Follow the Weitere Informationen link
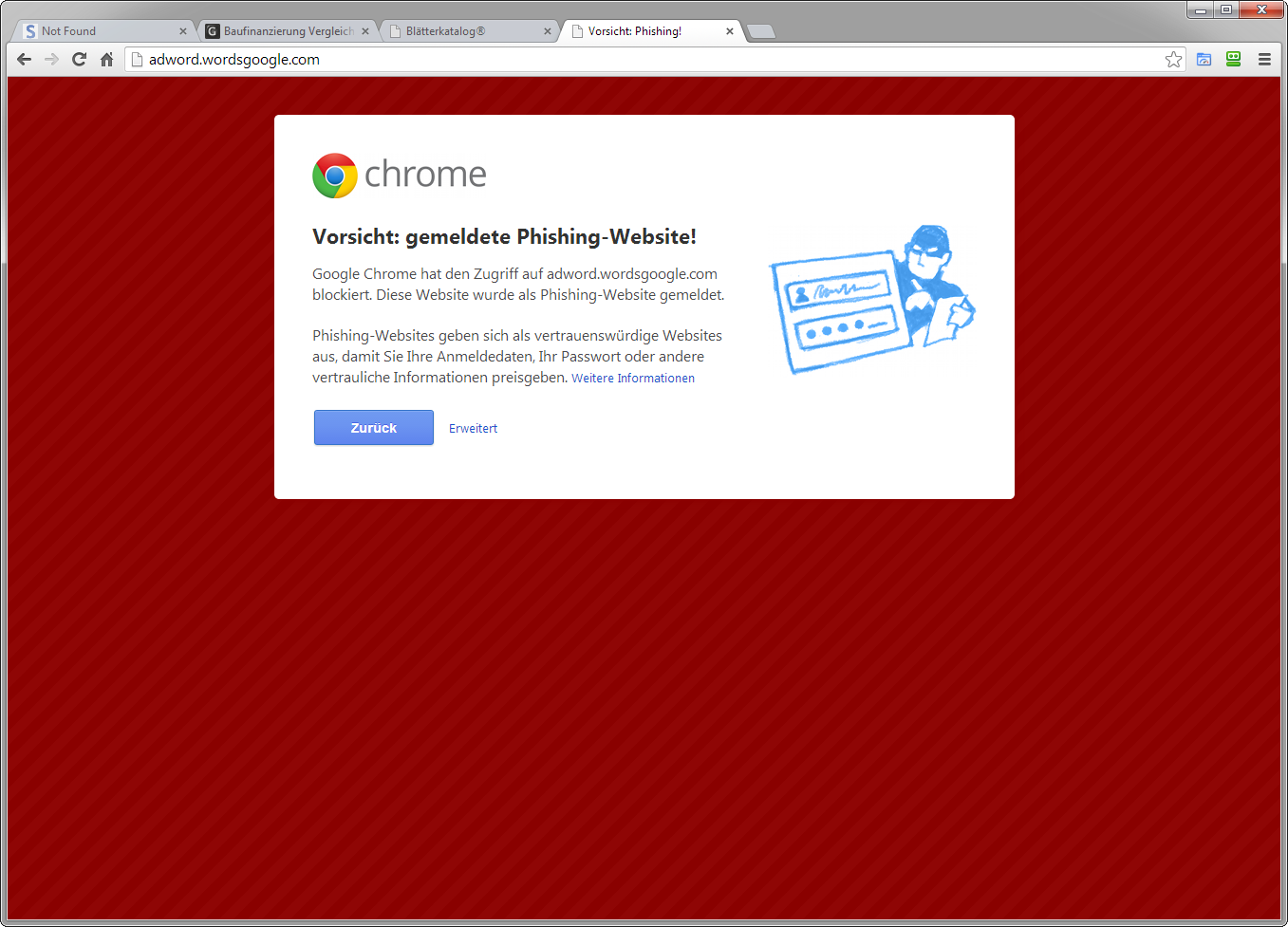The height and width of the screenshot is (927, 1288). pos(633,379)
